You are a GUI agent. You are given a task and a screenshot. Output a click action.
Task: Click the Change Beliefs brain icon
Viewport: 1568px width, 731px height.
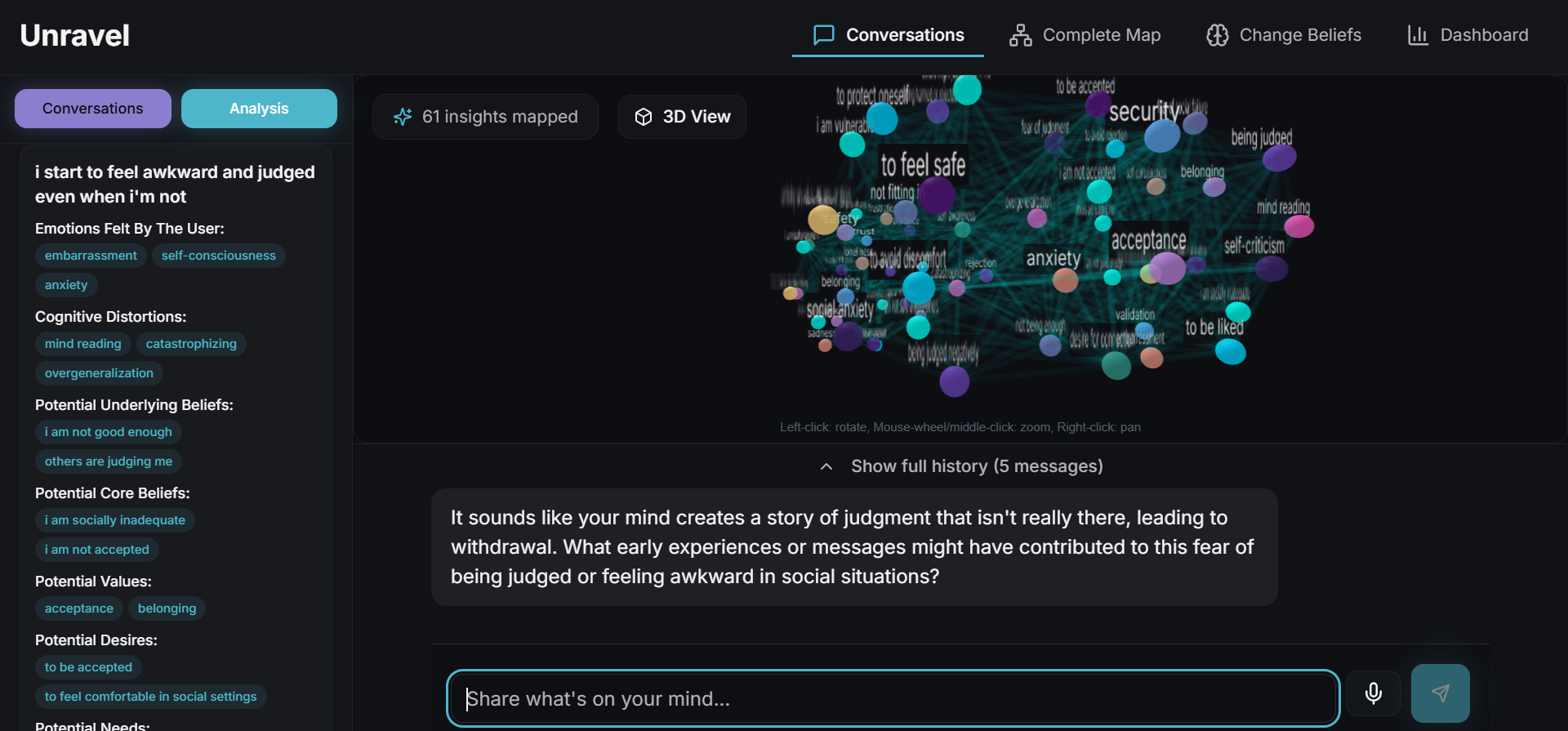click(x=1218, y=35)
